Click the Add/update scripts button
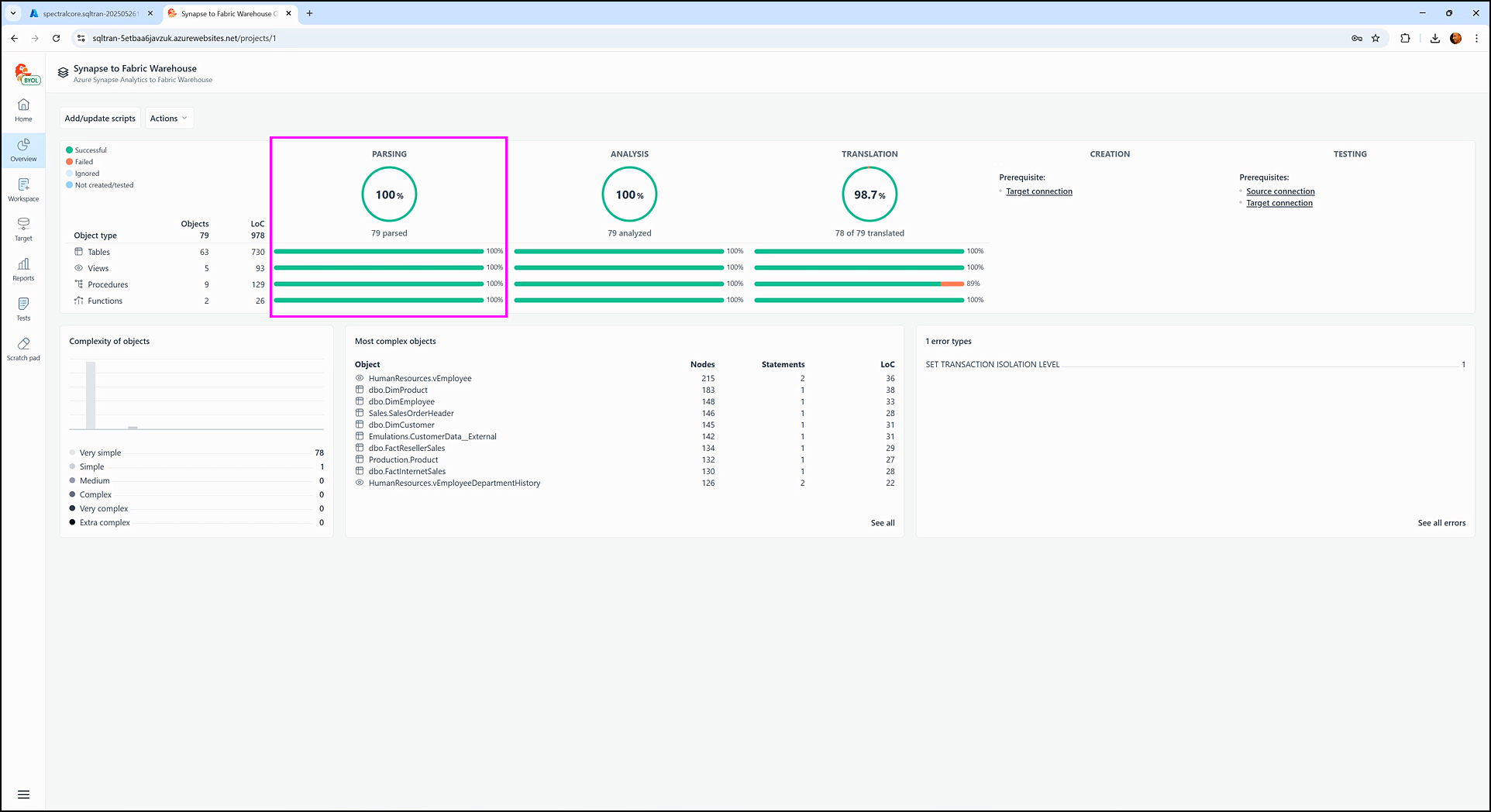1491x812 pixels. coord(100,119)
